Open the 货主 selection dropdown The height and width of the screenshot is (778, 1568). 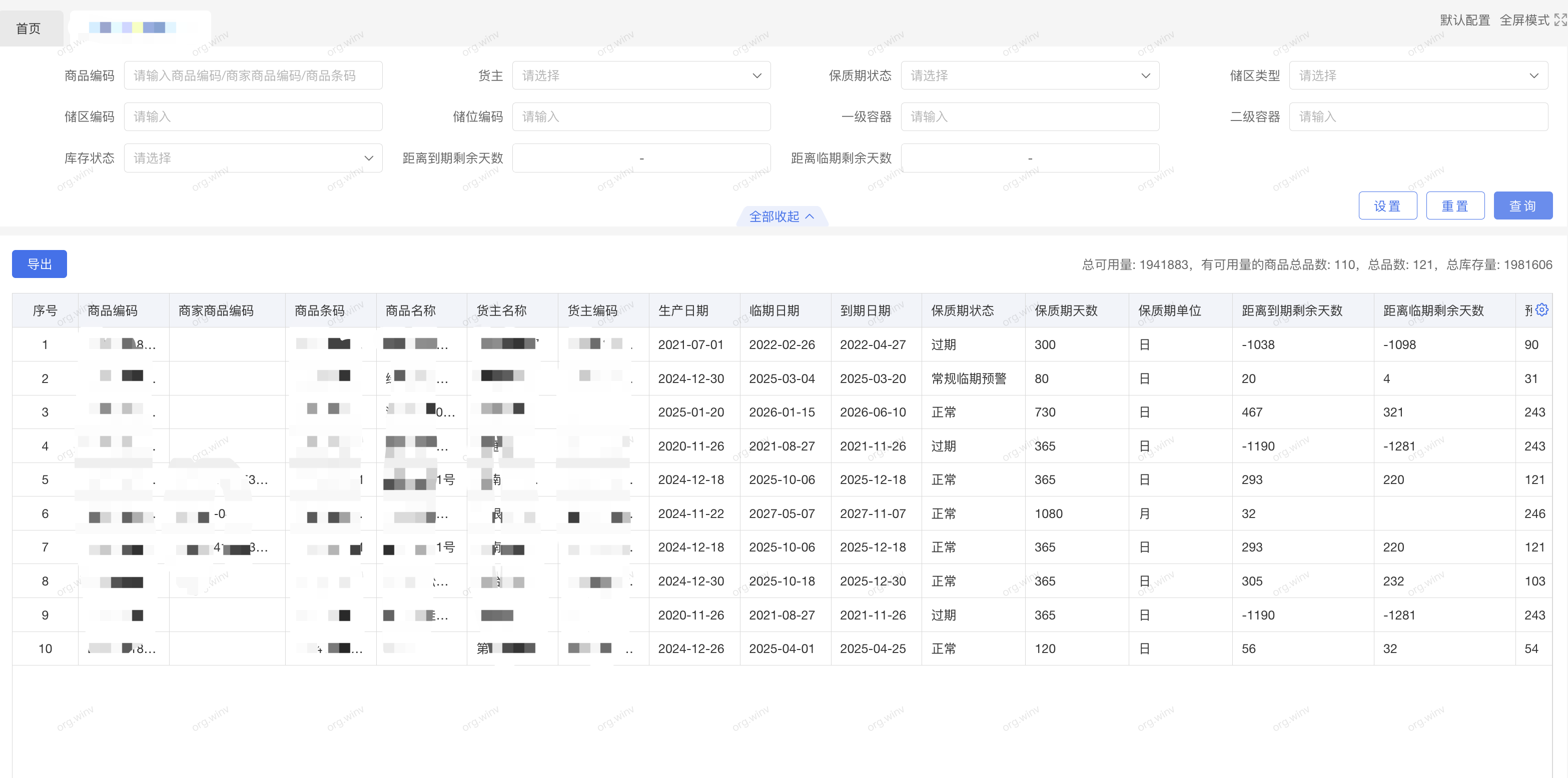tap(641, 75)
